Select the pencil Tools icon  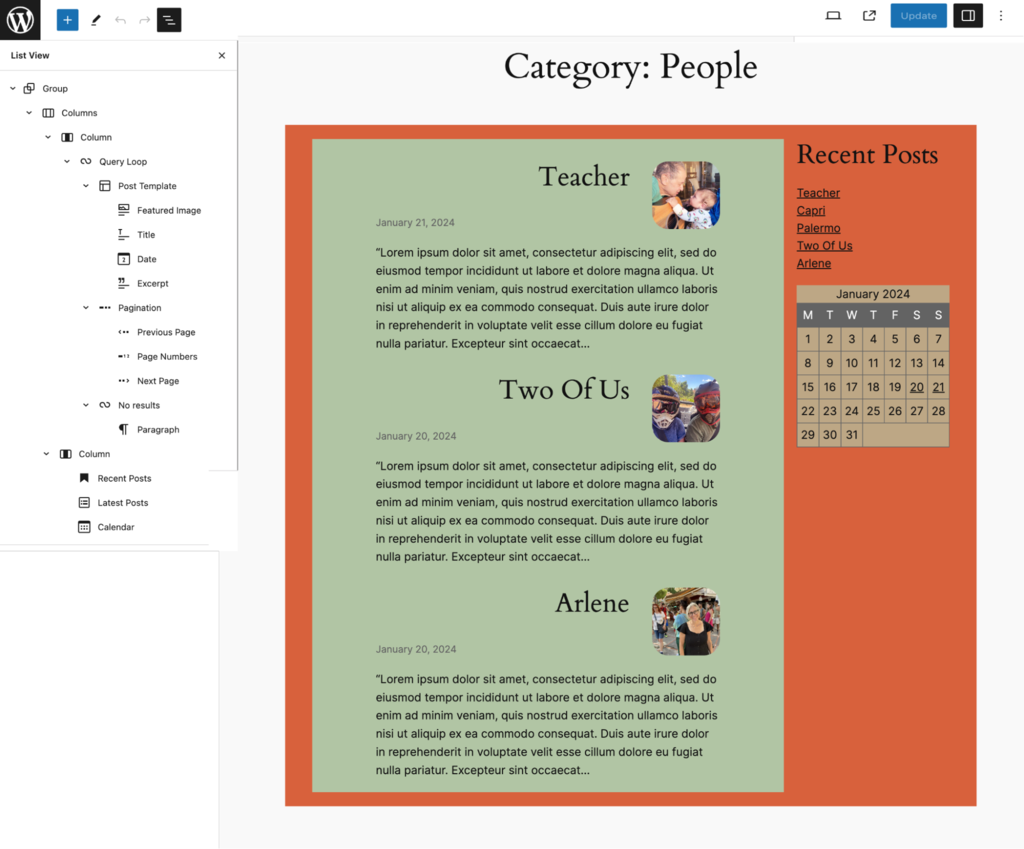(x=96, y=20)
